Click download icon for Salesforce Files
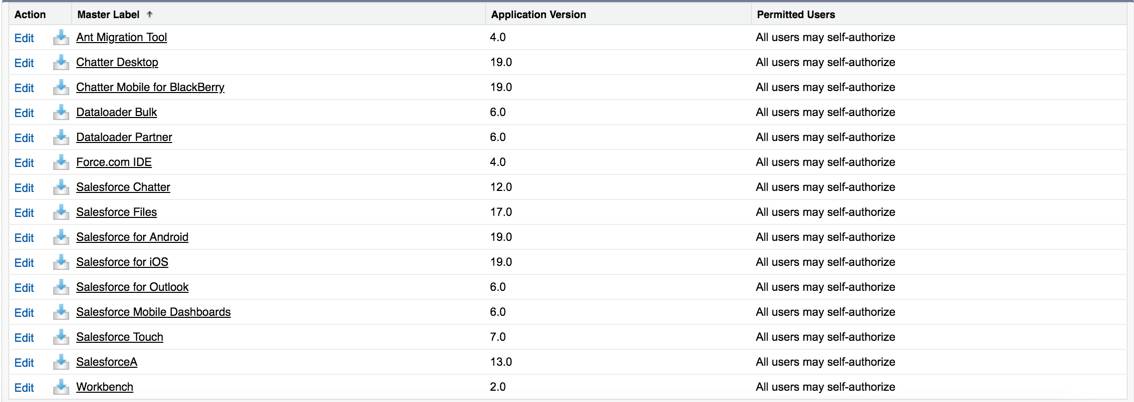This screenshot has height=402, width=1134. (x=61, y=212)
